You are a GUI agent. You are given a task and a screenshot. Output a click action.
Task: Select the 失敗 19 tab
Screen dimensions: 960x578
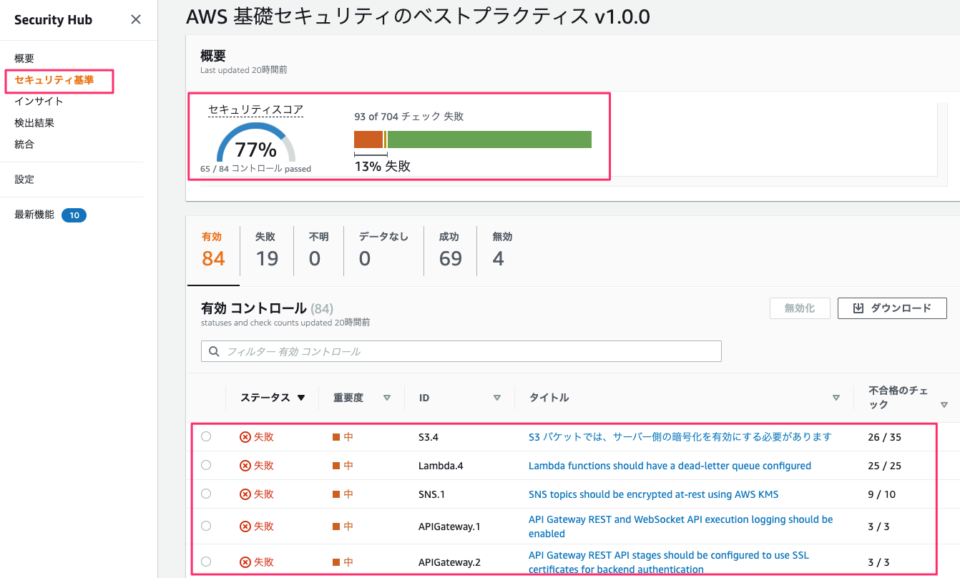click(266, 251)
